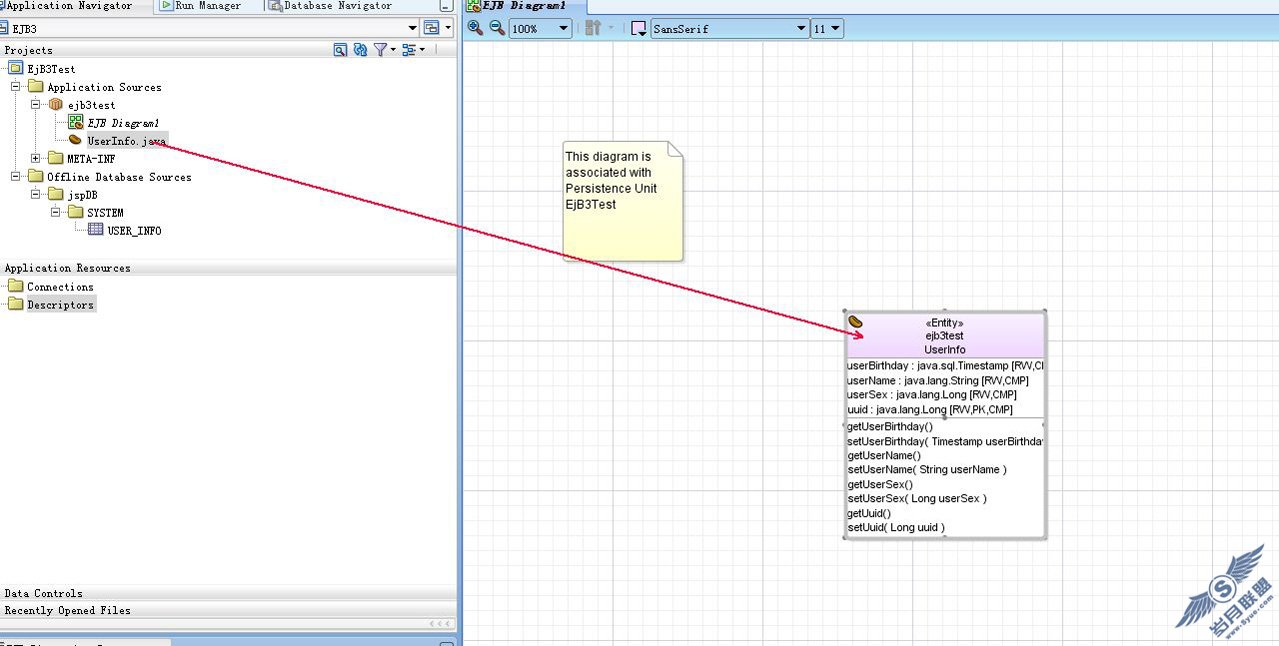The height and width of the screenshot is (646, 1279).
Task: Select the getUserName() method
Action: 884,455
